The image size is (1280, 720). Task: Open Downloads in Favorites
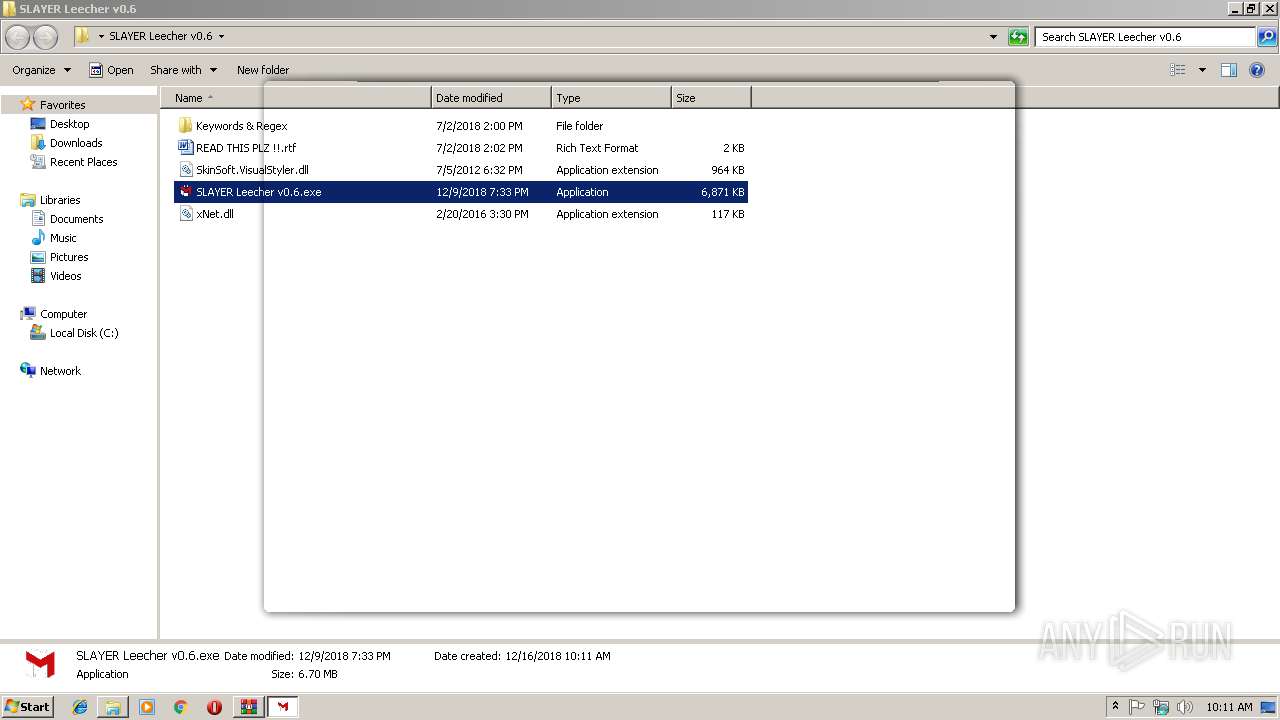pos(76,143)
